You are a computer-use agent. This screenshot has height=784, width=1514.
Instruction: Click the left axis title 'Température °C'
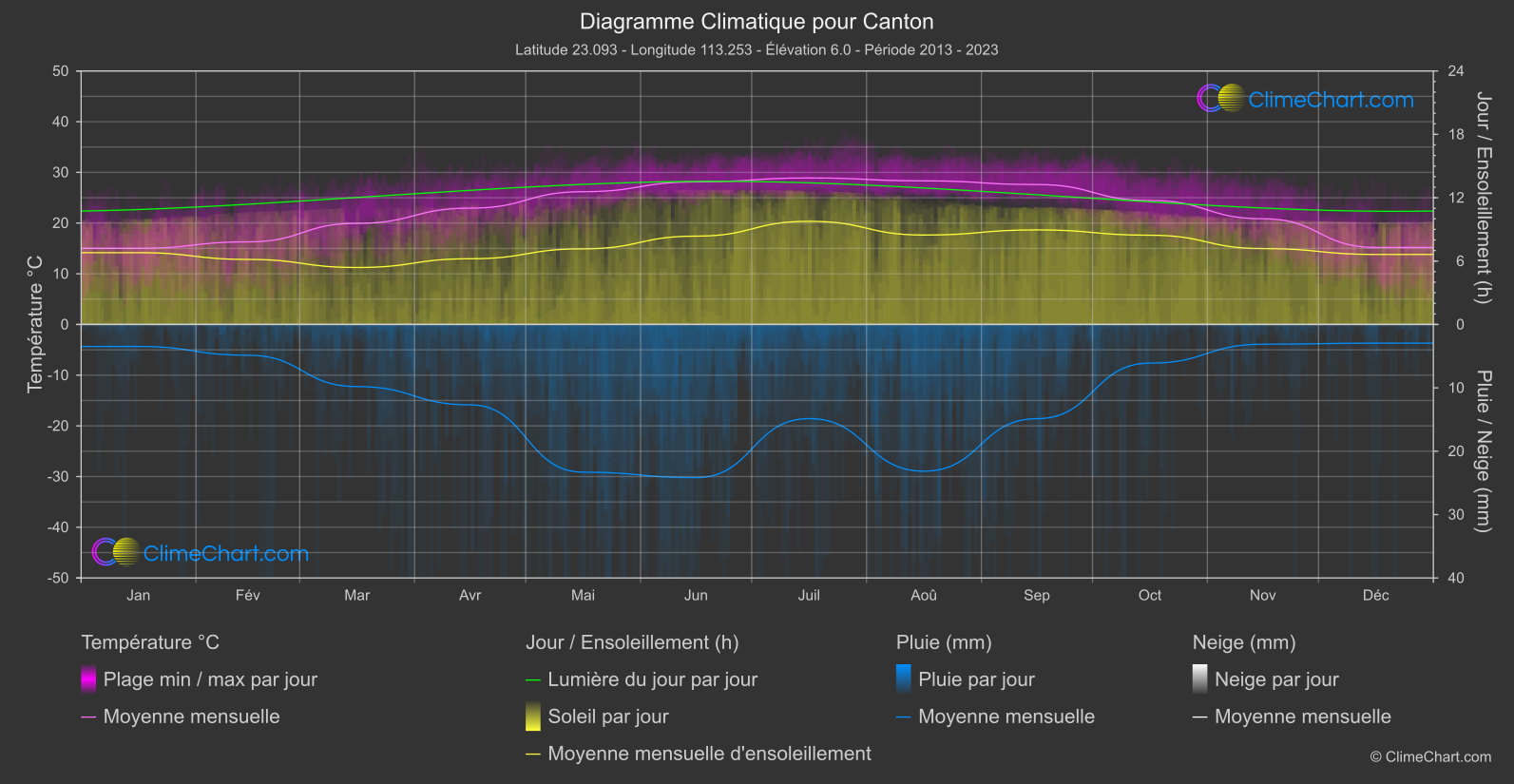pos(35,324)
